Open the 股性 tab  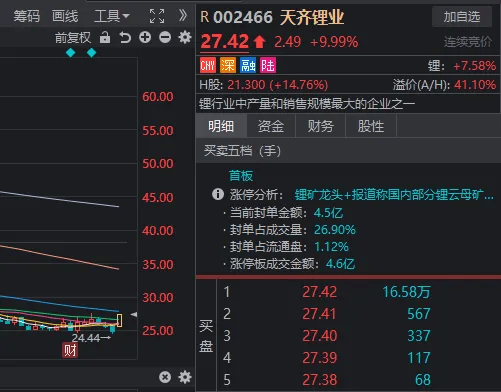tap(371, 126)
